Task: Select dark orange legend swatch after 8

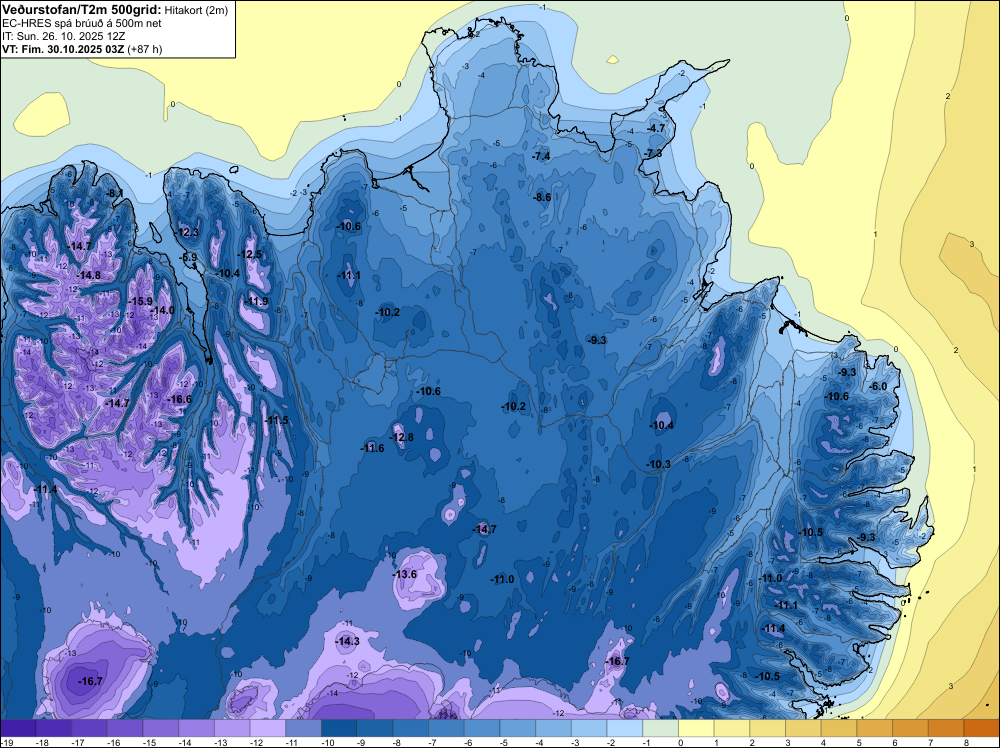Action: pos(982,728)
